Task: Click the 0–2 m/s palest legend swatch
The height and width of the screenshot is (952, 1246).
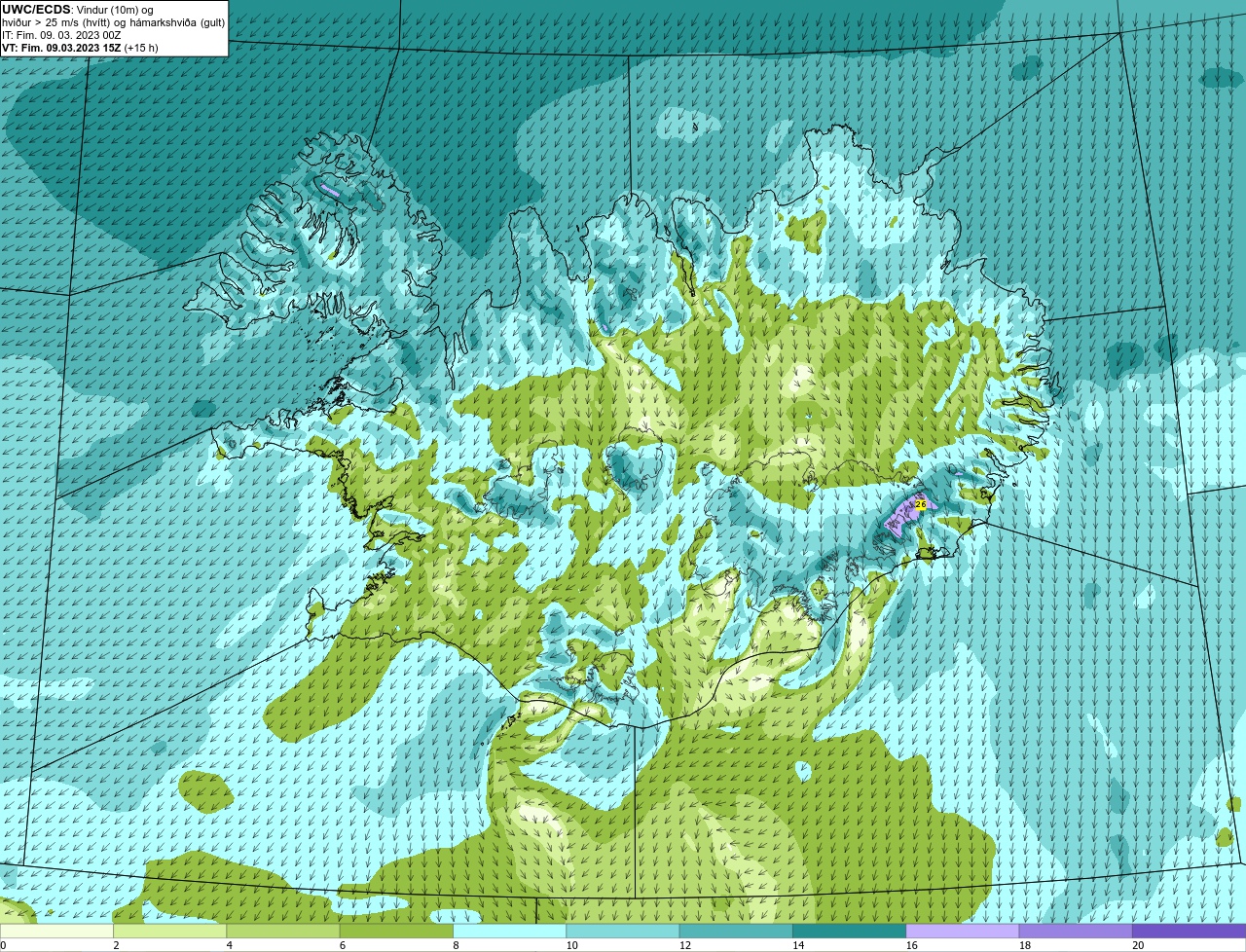Action: (57, 931)
